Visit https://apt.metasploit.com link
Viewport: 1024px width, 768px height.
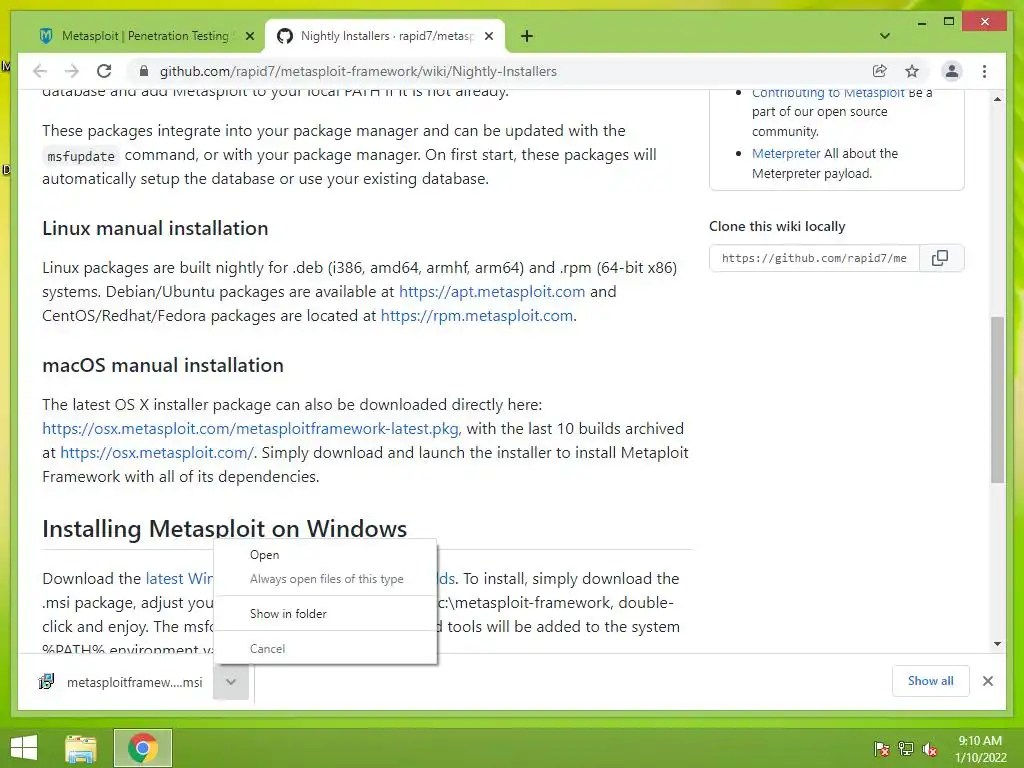click(492, 292)
